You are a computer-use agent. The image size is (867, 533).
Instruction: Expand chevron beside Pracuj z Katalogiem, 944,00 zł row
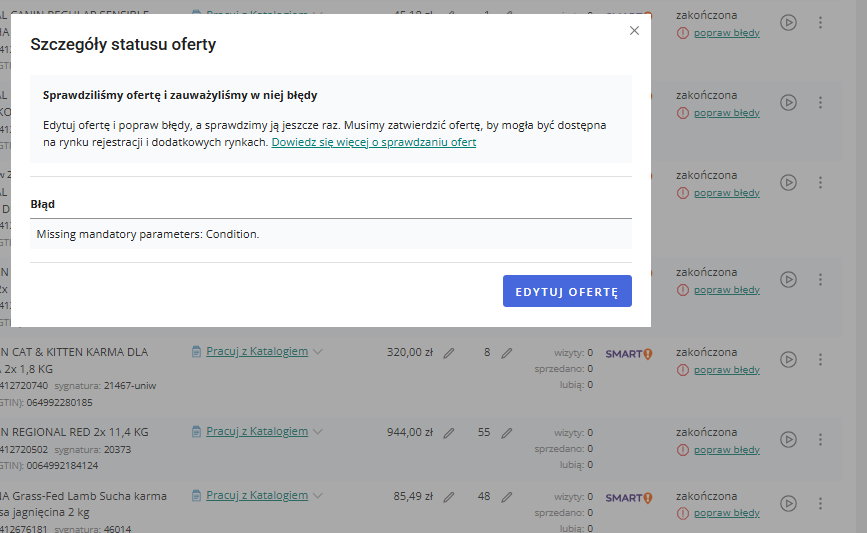318,432
